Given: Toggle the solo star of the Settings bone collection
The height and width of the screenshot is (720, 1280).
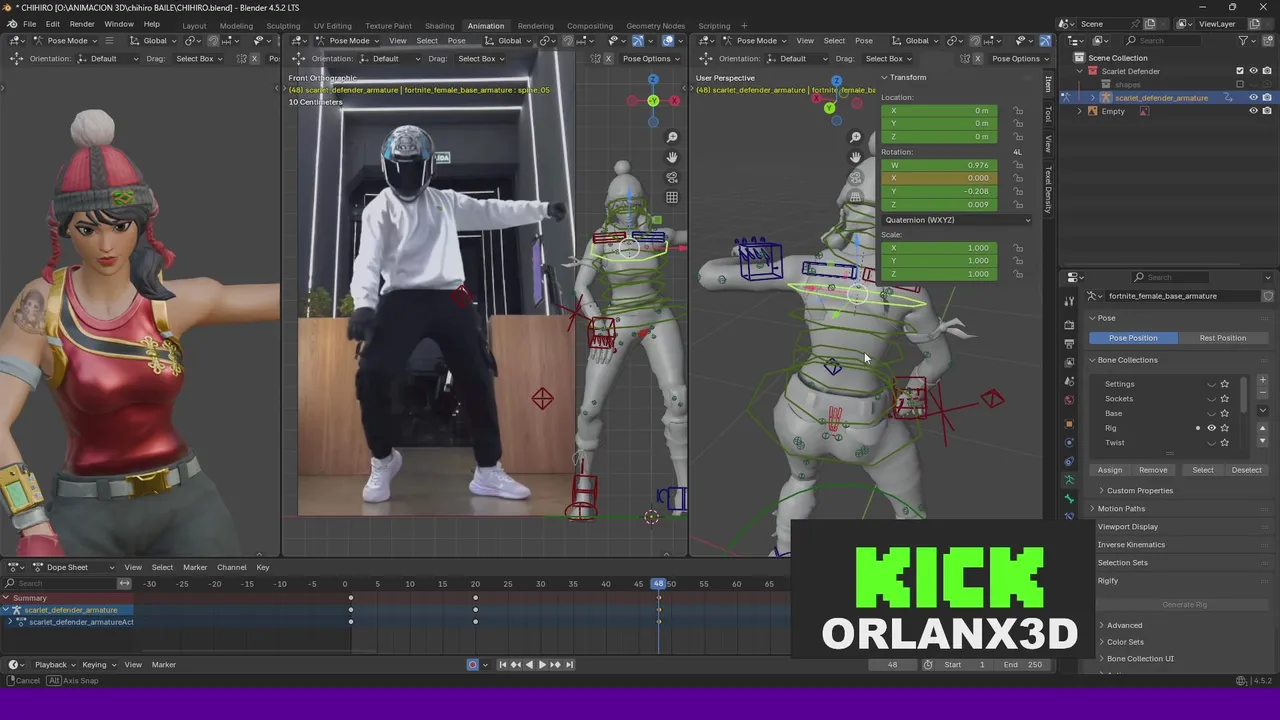Looking at the screenshot, I should pyautogui.click(x=1224, y=384).
